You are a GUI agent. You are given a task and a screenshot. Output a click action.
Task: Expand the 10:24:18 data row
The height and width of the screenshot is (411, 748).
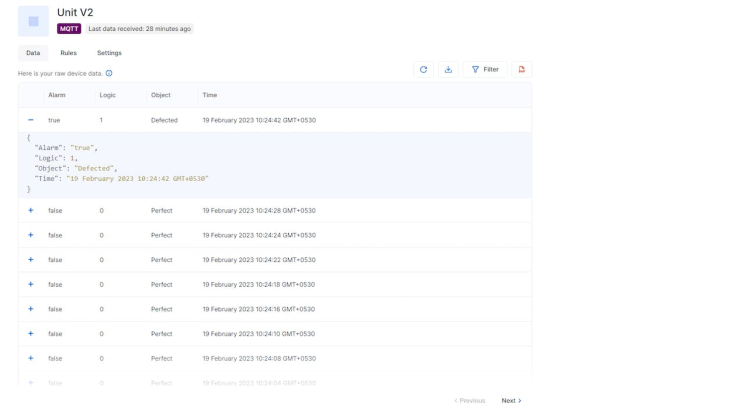point(30,284)
